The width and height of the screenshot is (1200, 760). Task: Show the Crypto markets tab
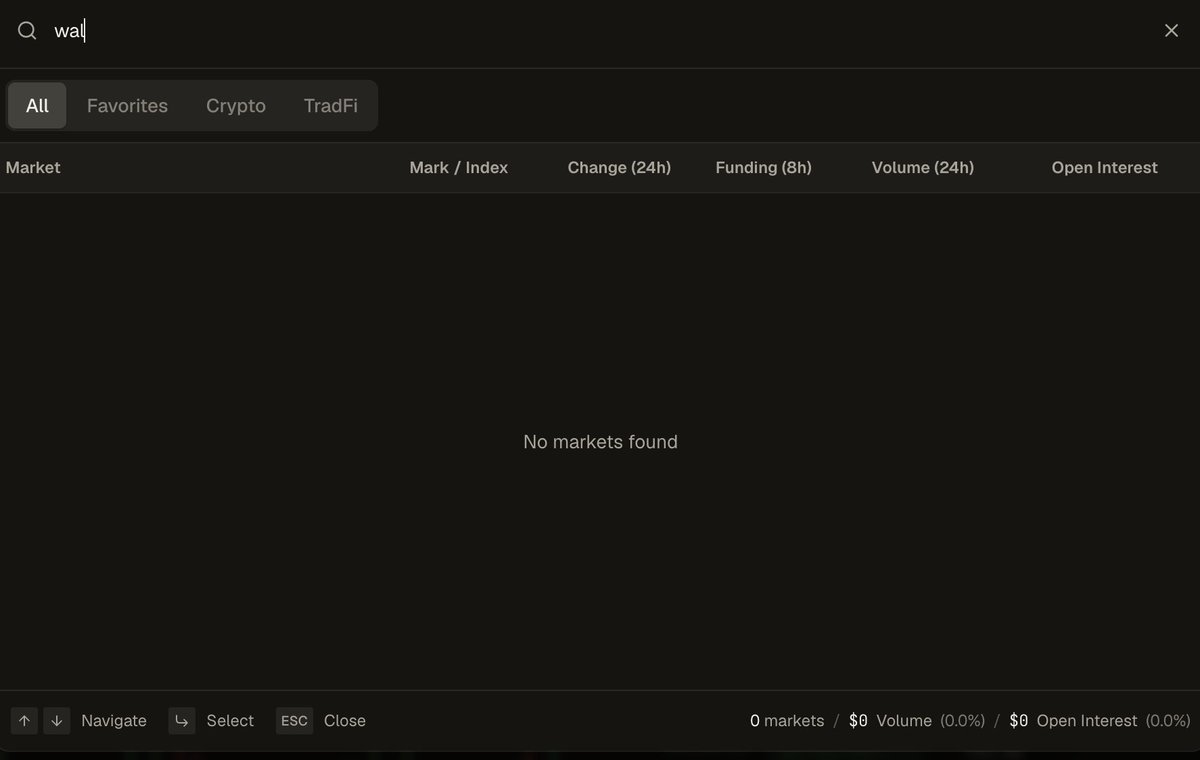236,106
